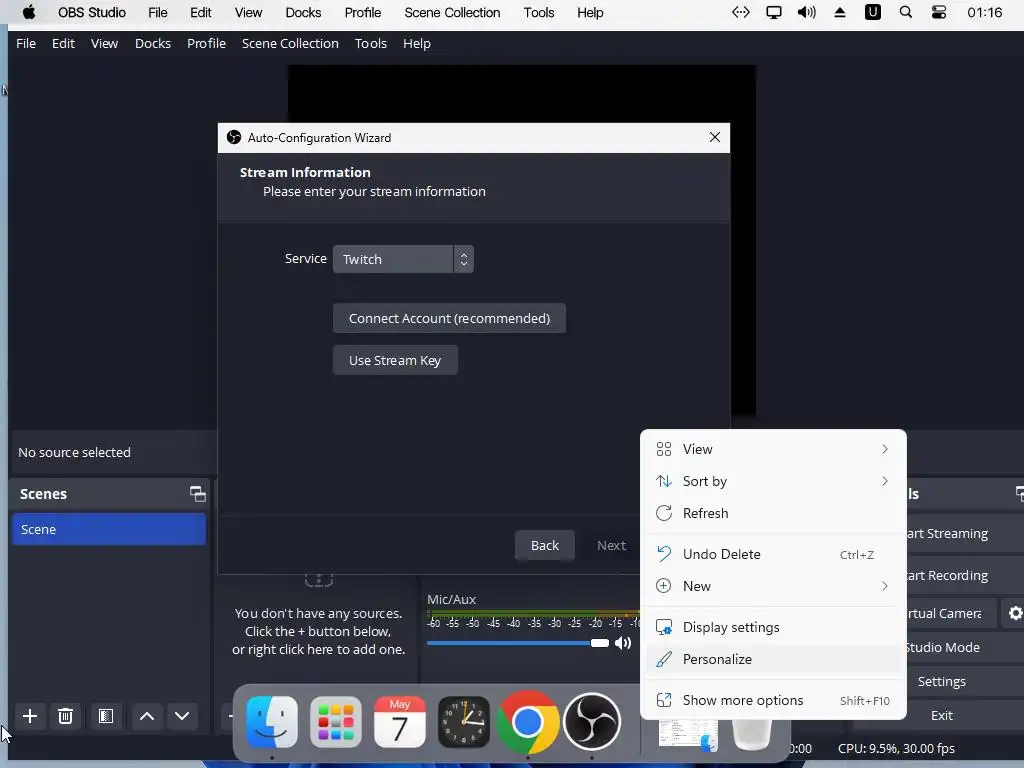Image resolution: width=1024 pixels, height=768 pixels.
Task: Open the OBS window View menu
Action: coord(104,43)
